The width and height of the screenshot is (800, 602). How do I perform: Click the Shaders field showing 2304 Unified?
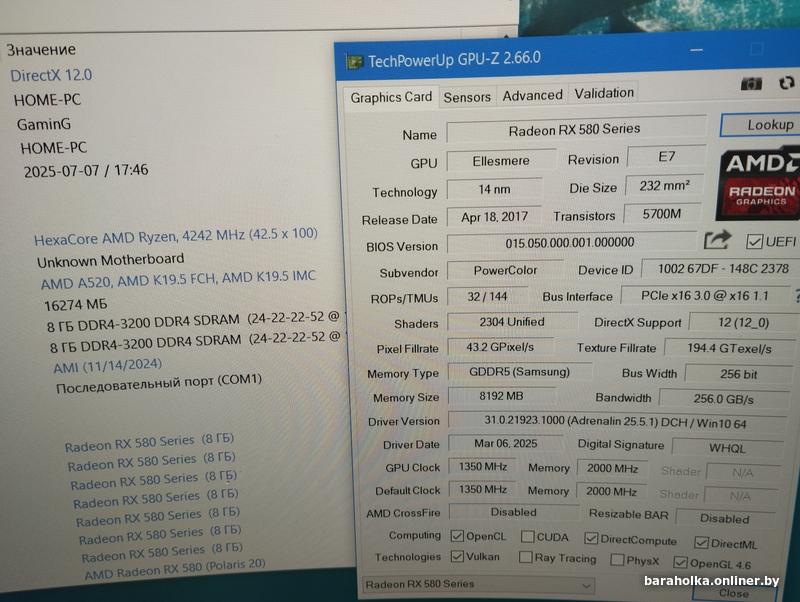click(512, 322)
